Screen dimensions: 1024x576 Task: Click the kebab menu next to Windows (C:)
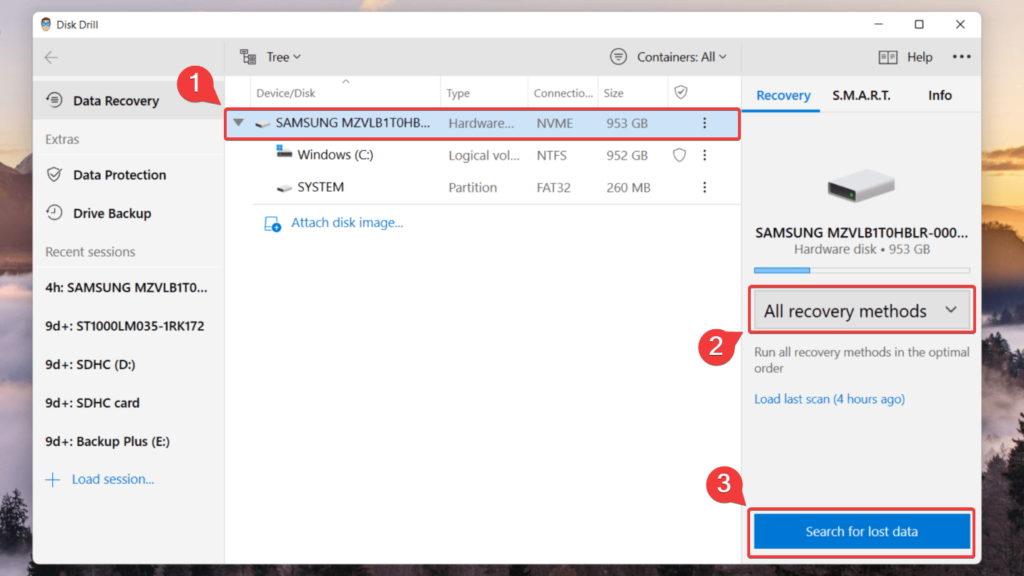(705, 155)
